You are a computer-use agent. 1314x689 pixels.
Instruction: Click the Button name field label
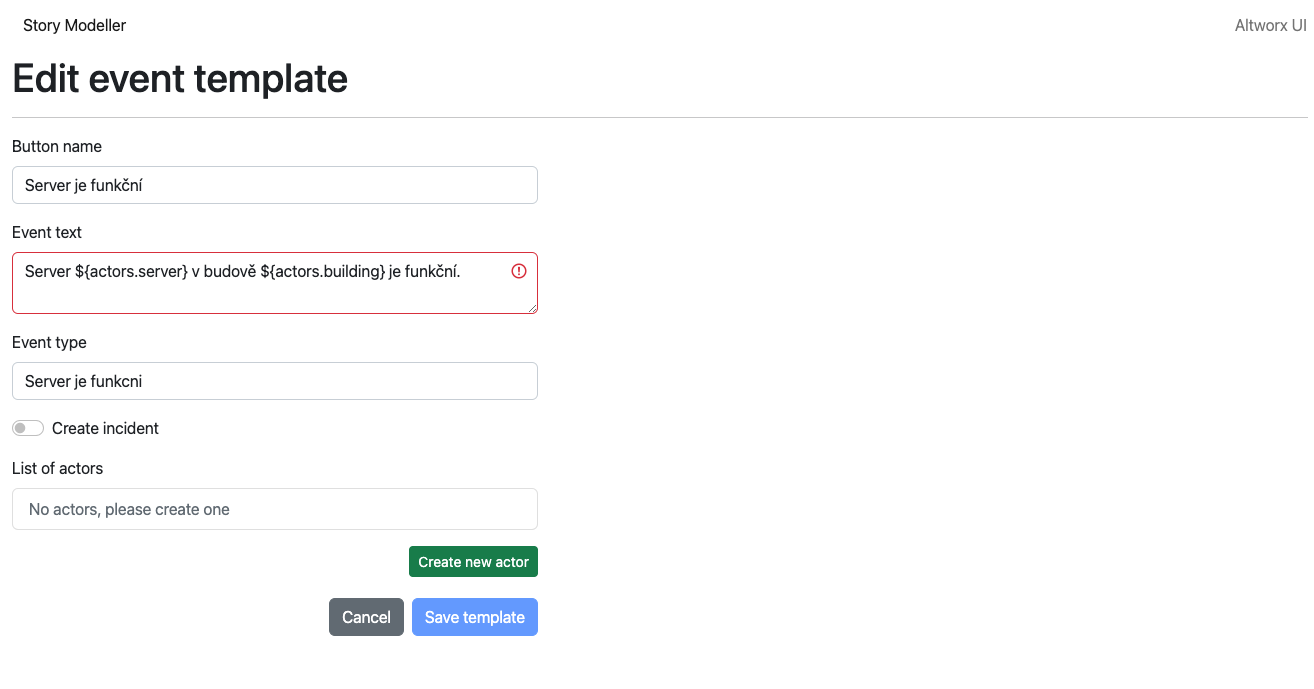[x=57, y=146]
